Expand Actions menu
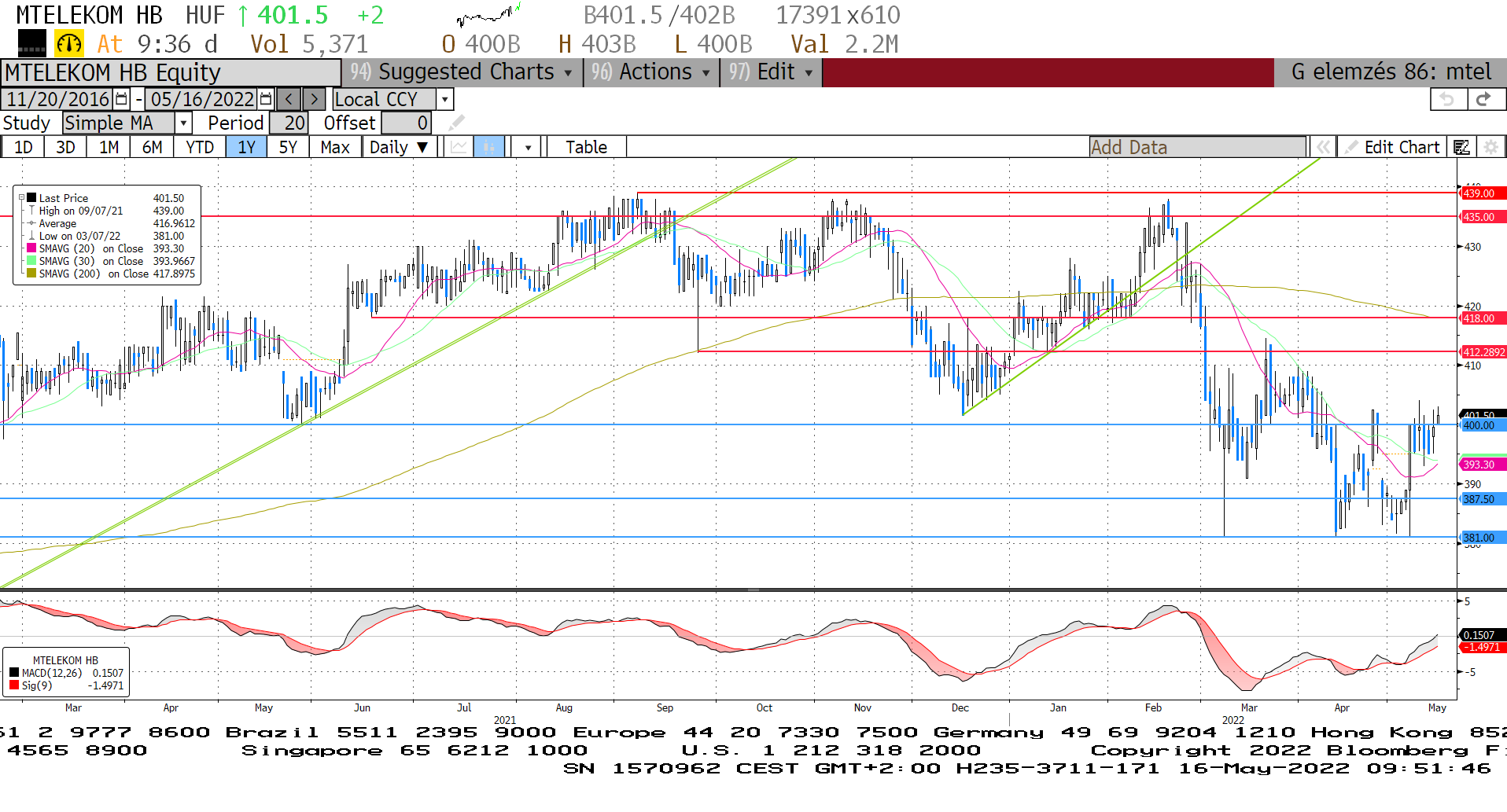Viewport: 1507px width, 812px height. [x=652, y=72]
